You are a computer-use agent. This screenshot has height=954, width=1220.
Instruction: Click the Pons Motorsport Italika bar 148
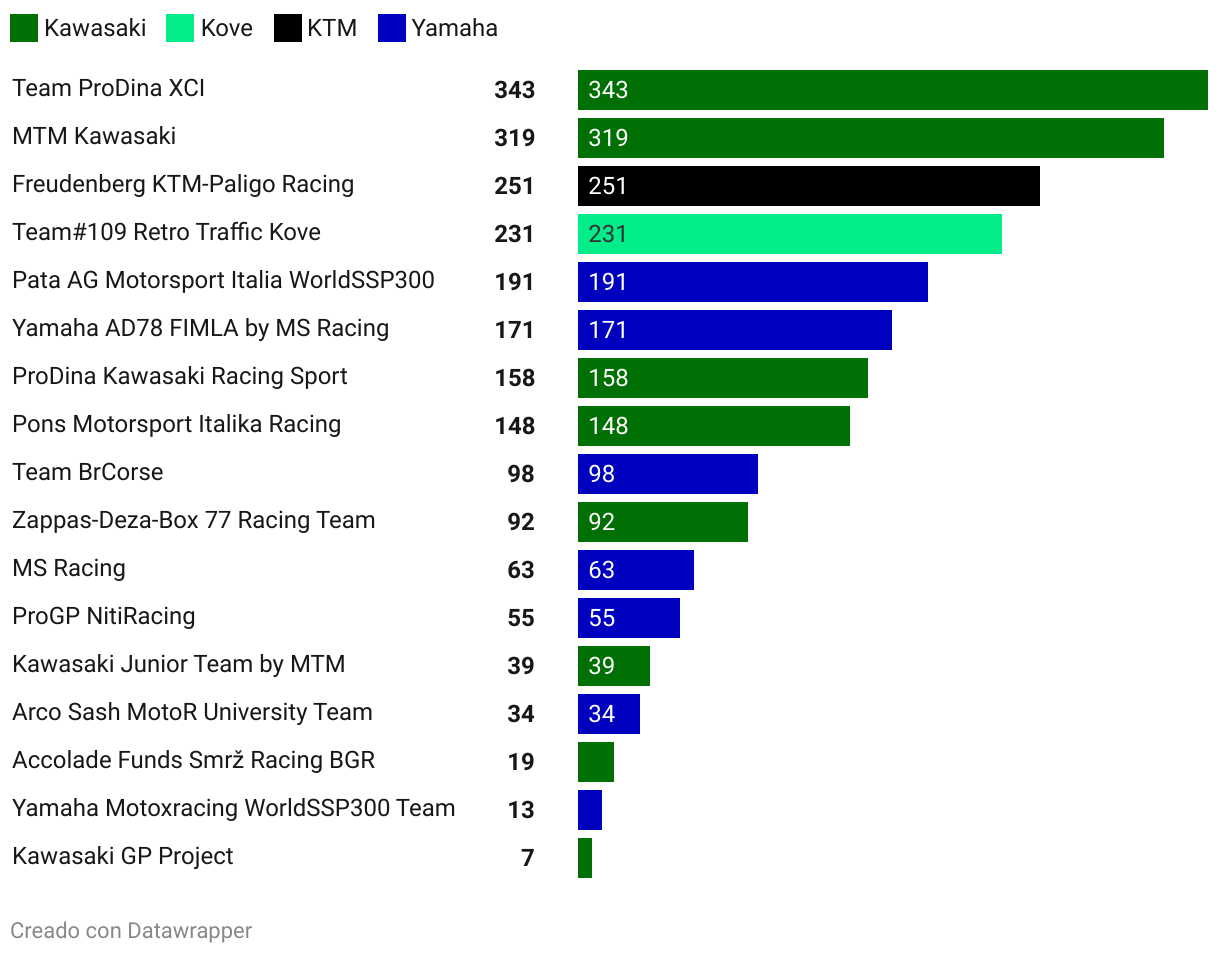click(713, 426)
